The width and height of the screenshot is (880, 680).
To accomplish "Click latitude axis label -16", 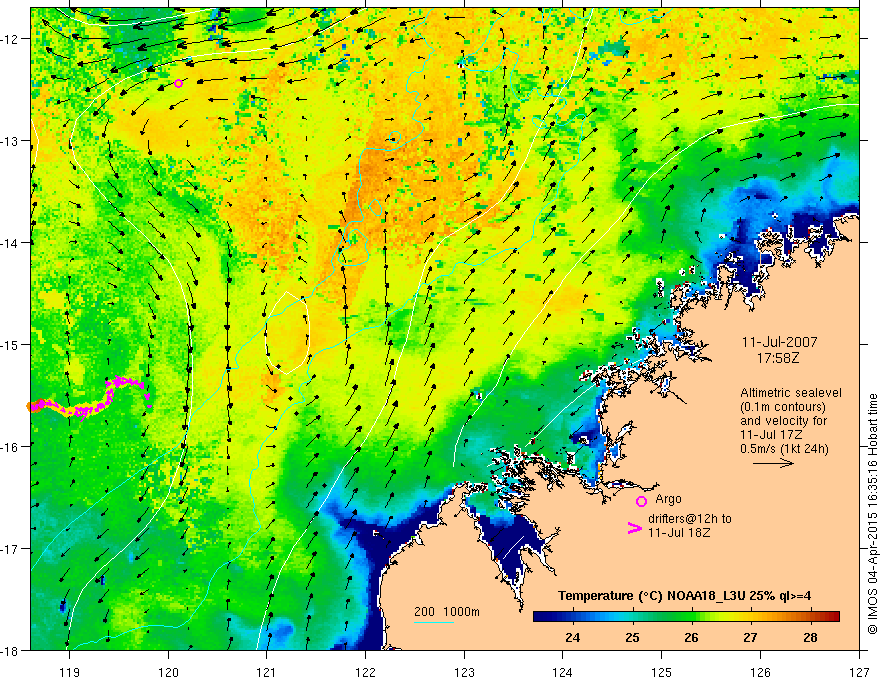I will click(x=11, y=447).
